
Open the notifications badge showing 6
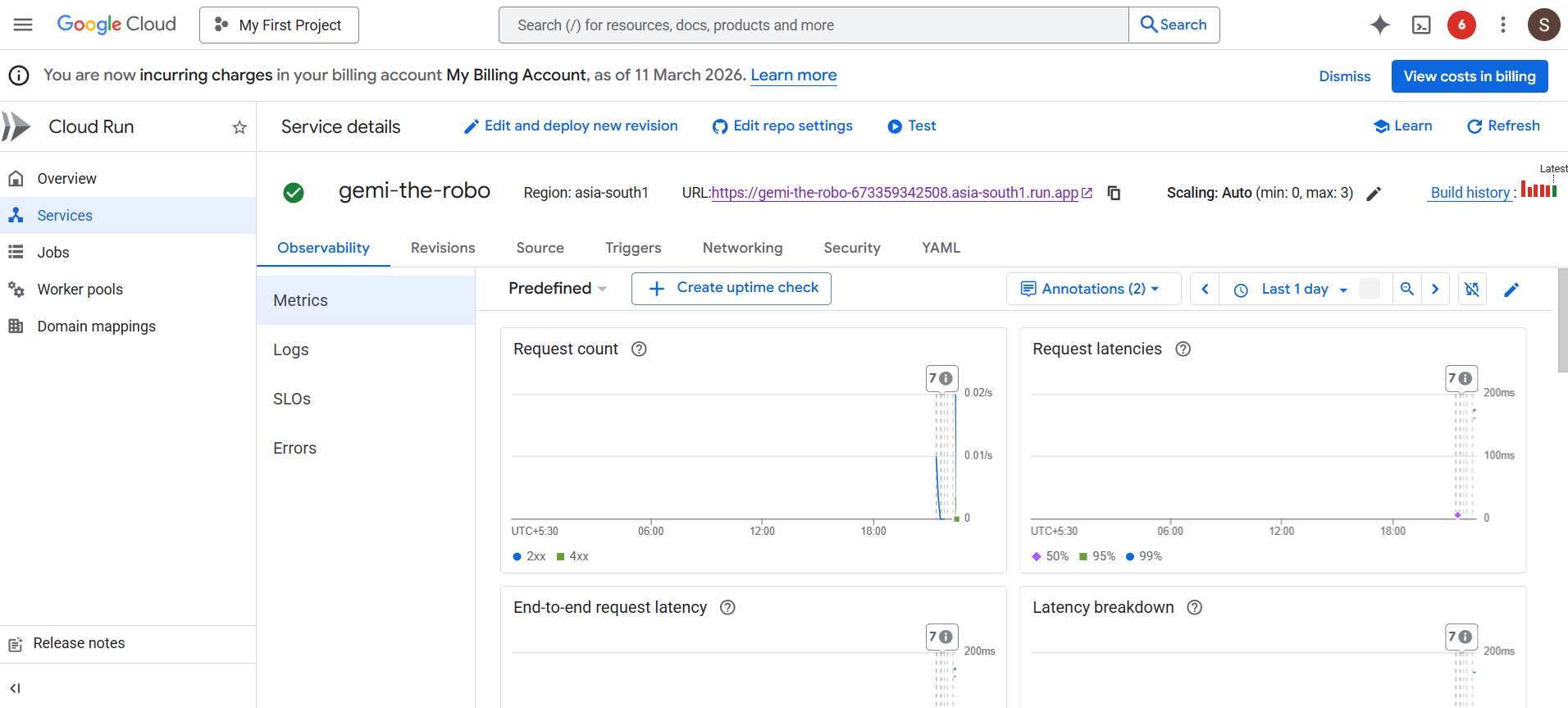point(1461,25)
